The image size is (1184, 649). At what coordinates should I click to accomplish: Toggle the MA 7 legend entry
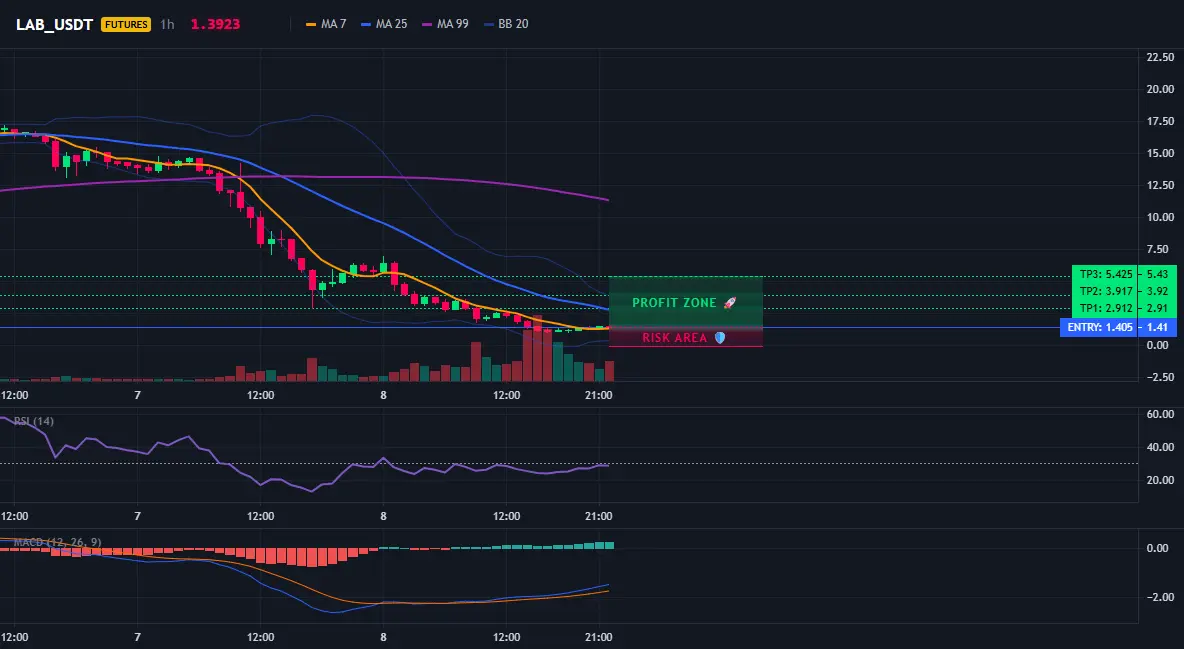click(326, 24)
